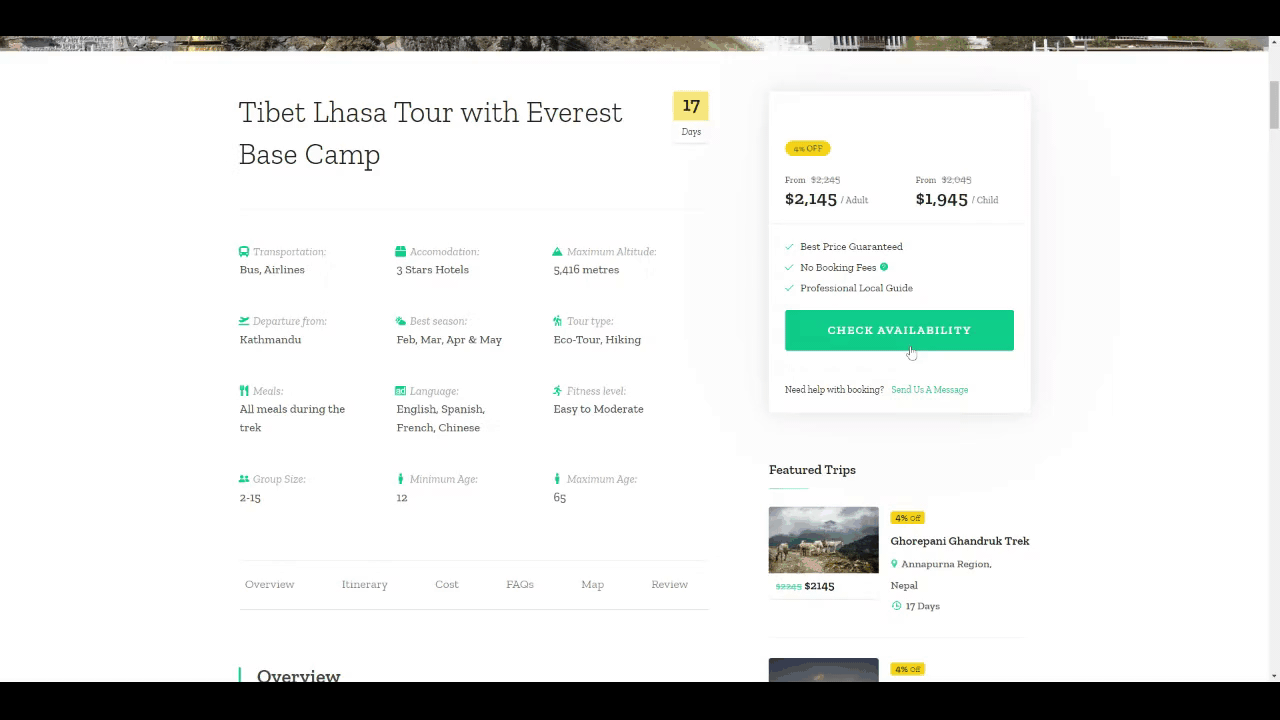Screen dimensions: 1280x720
Task: Click the plane Departure from icon
Action: tap(244, 321)
